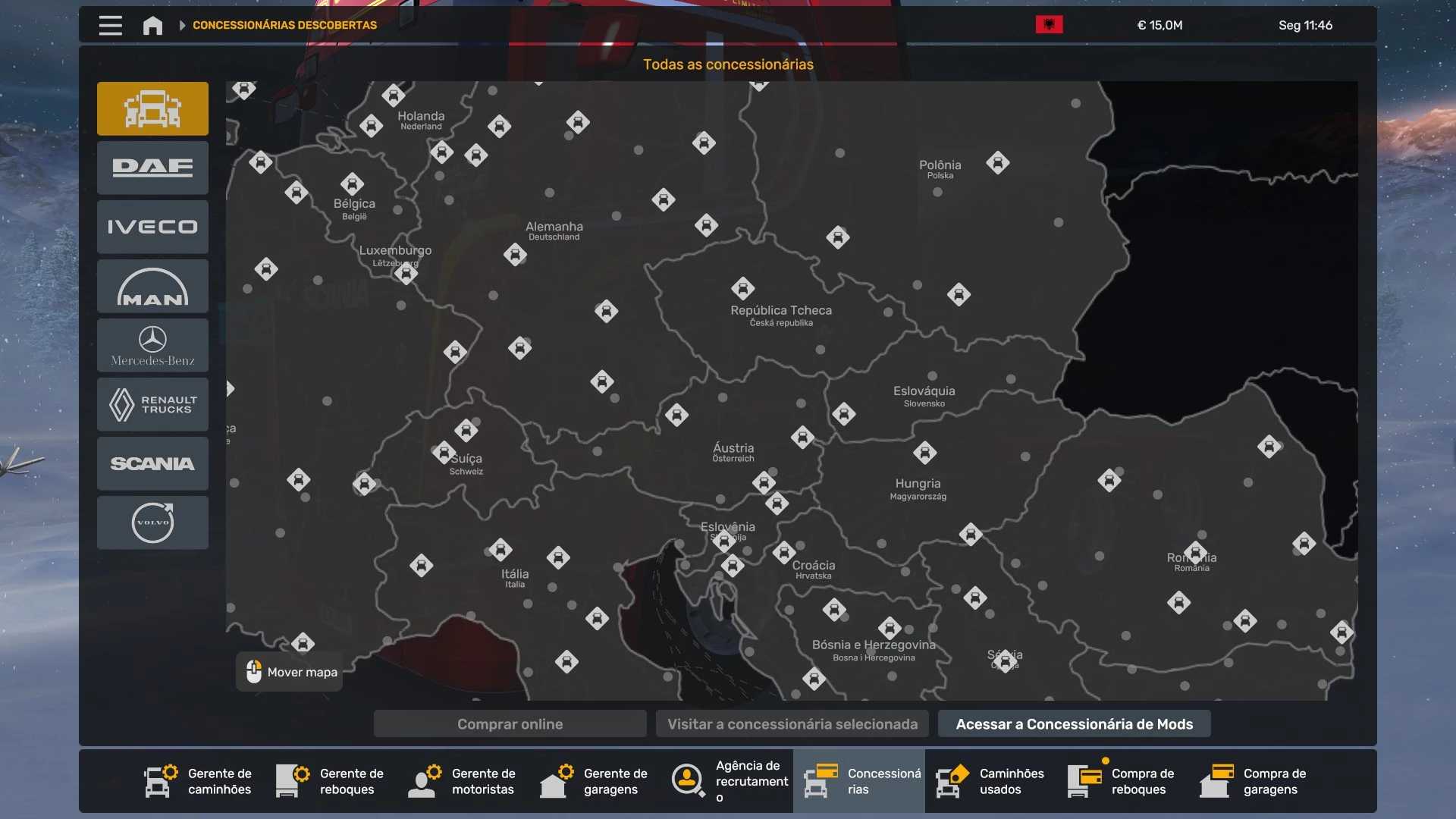Screen dimensions: 1456x819
Task: Open Gerente de caminhões tab
Action: coord(199,781)
